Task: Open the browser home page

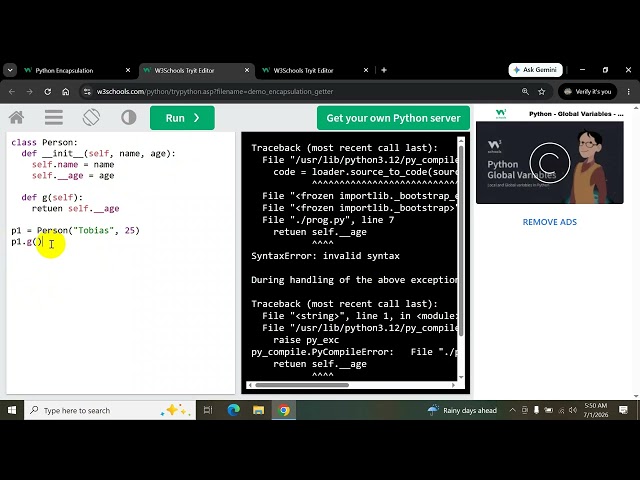Action: click(66, 92)
